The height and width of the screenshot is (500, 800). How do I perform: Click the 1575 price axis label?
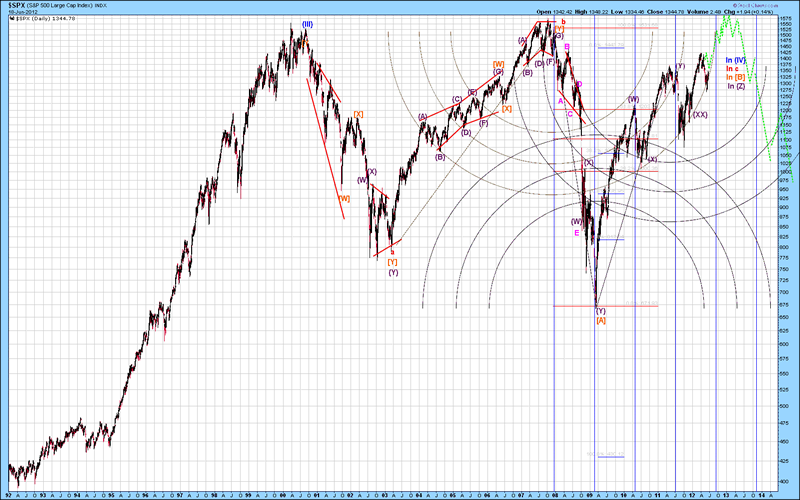click(786, 18)
